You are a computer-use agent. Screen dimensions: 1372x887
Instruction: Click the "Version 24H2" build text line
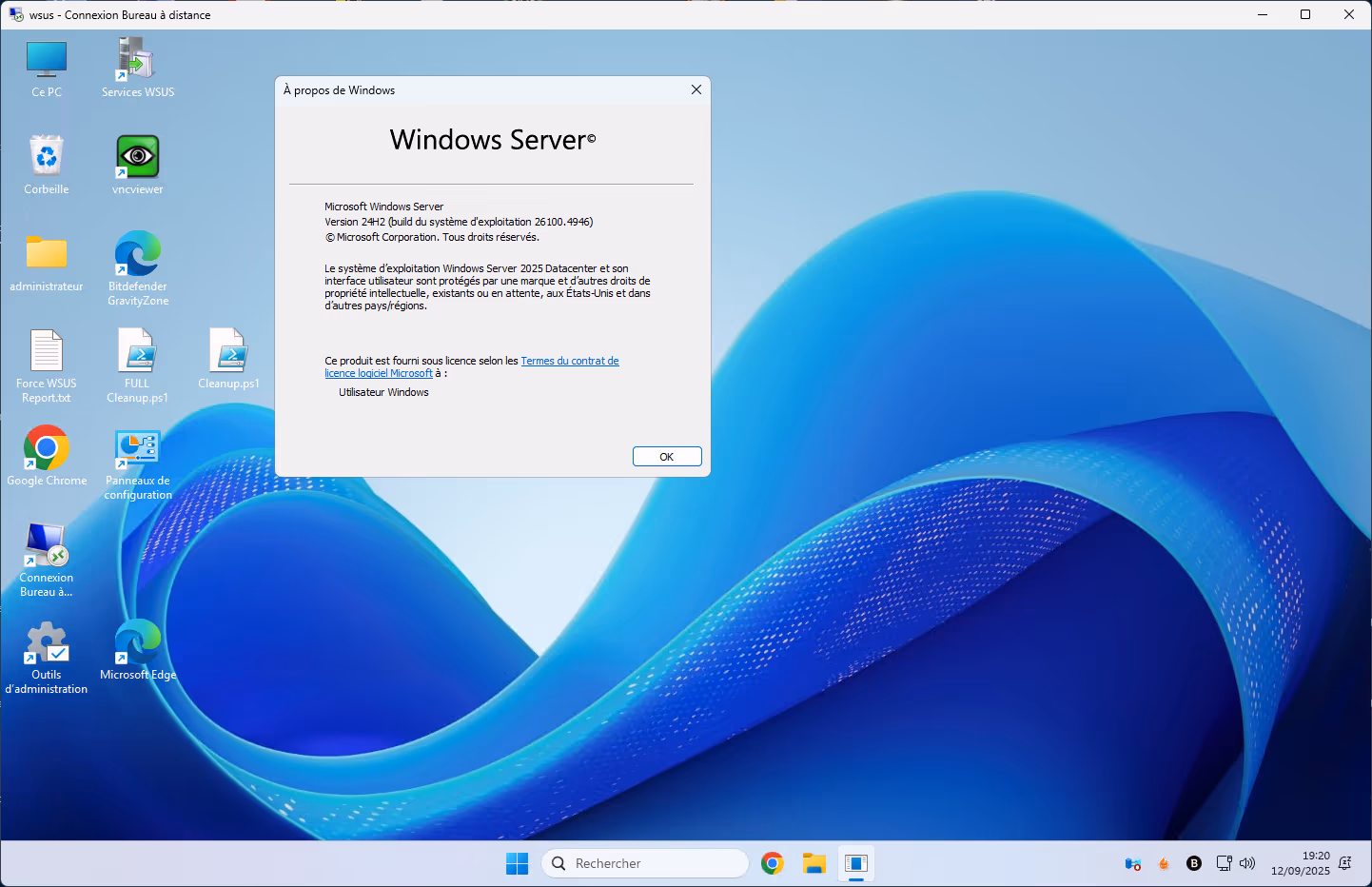(459, 222)
